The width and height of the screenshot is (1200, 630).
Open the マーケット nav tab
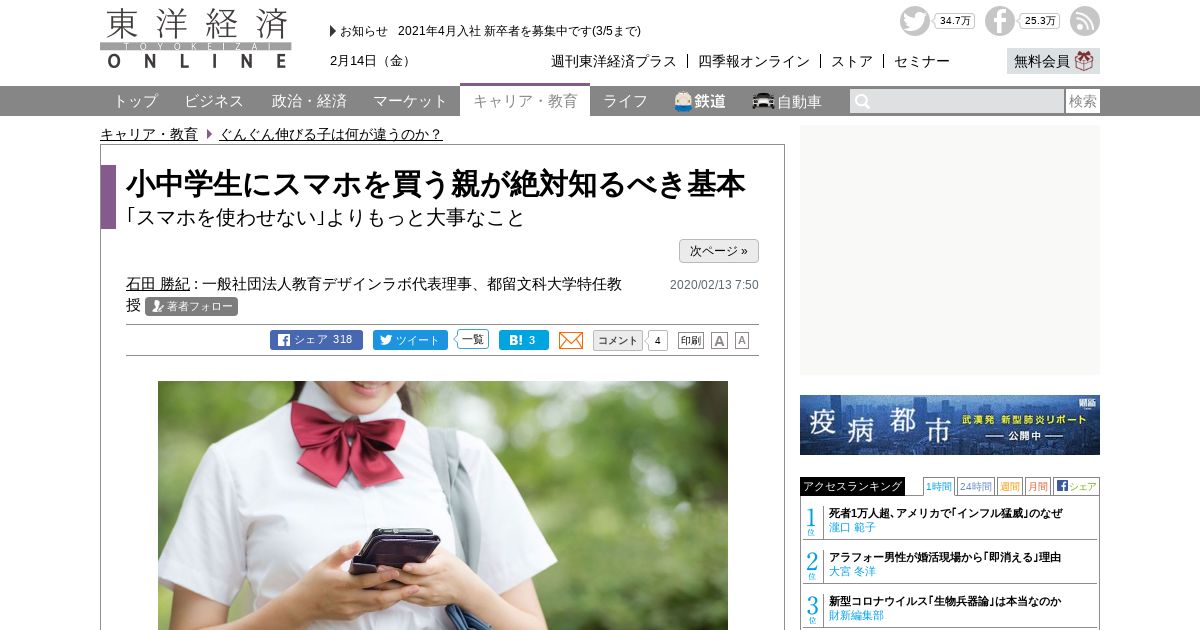pyautogui.click(x=410, y=101)
